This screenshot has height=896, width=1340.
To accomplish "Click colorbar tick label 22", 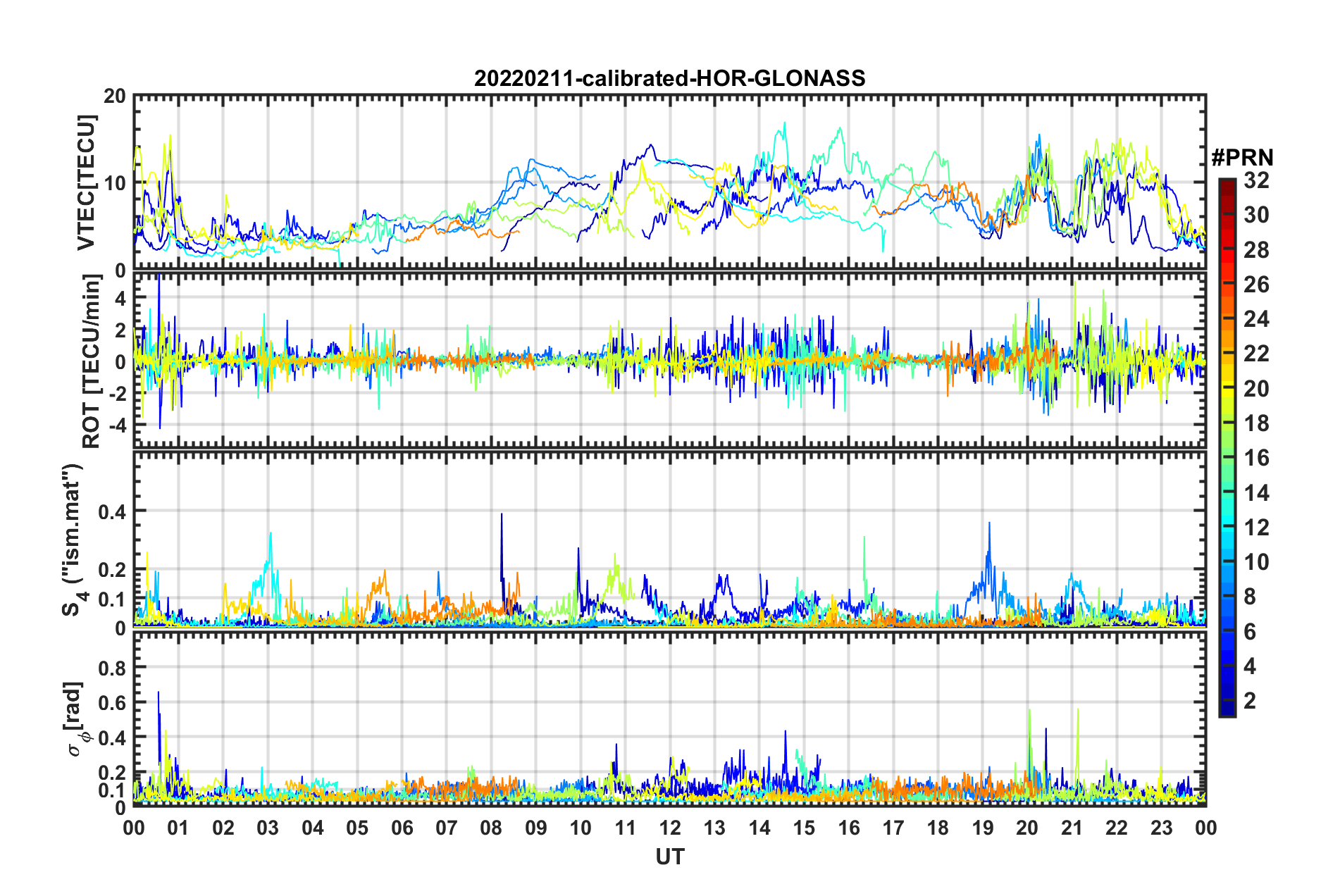I will pos(1256,353).
